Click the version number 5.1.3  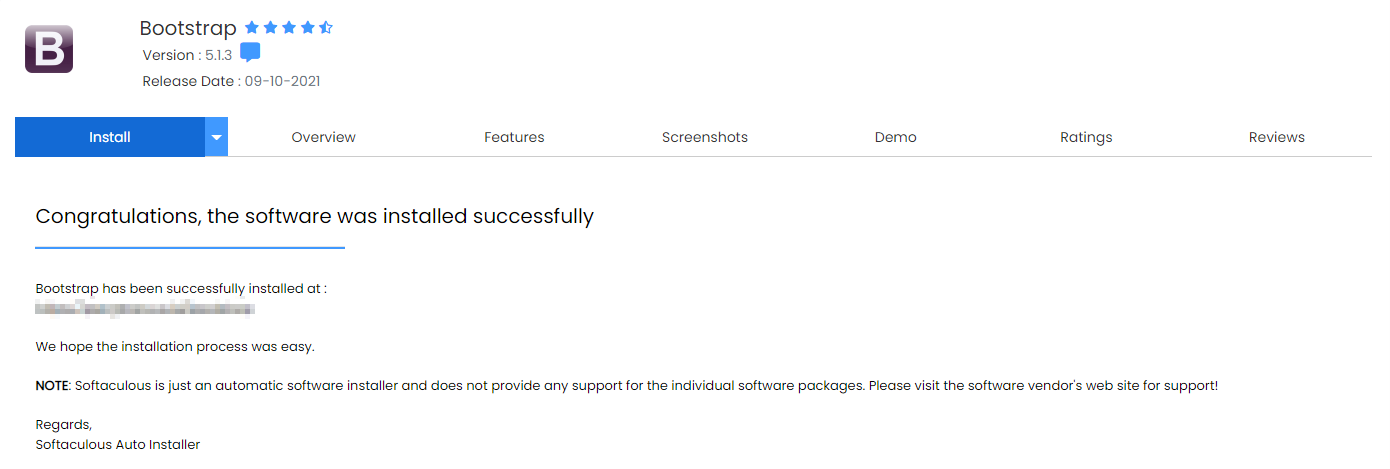click(218, 56)
